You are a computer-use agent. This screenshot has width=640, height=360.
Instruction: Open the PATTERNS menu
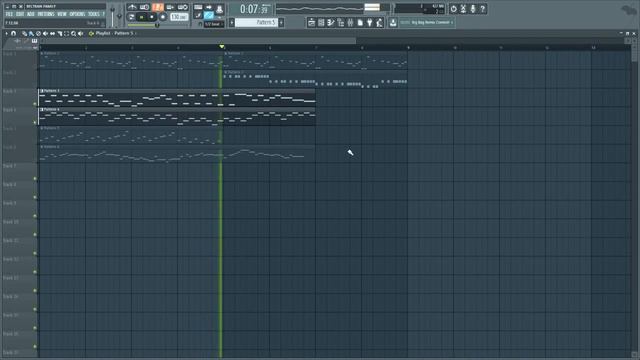46,14
